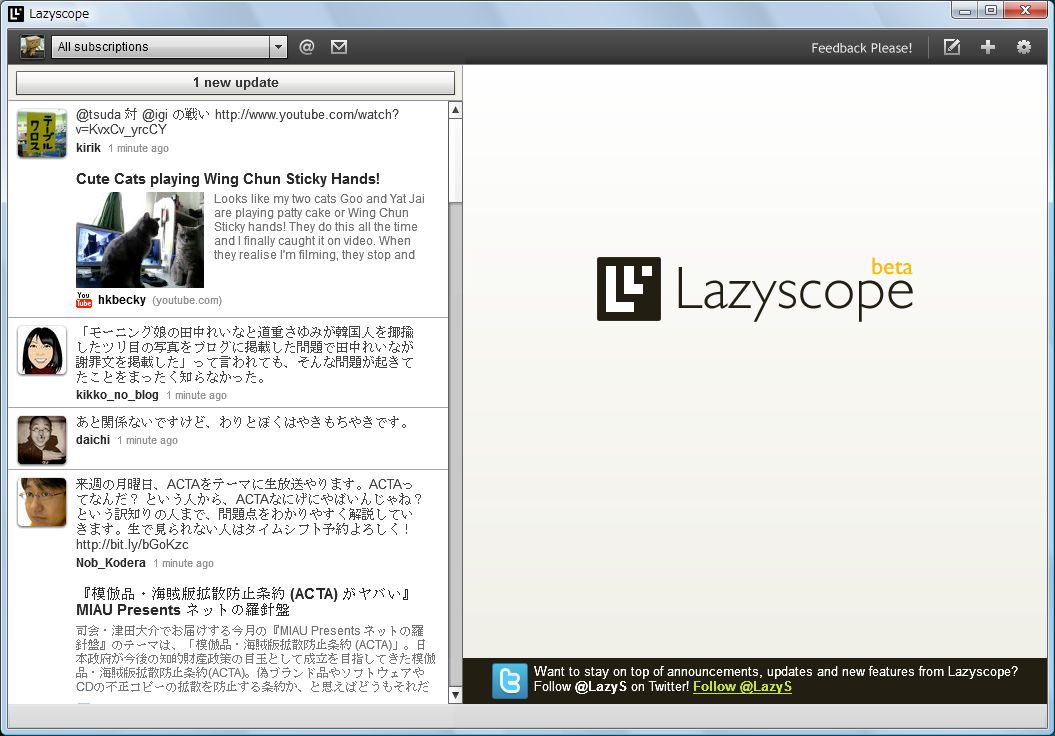This screenshot has height=736, width=1055.
Task: Click the "1 minute ago" timestamp beside kikko_no_blog
Action: 196,396
